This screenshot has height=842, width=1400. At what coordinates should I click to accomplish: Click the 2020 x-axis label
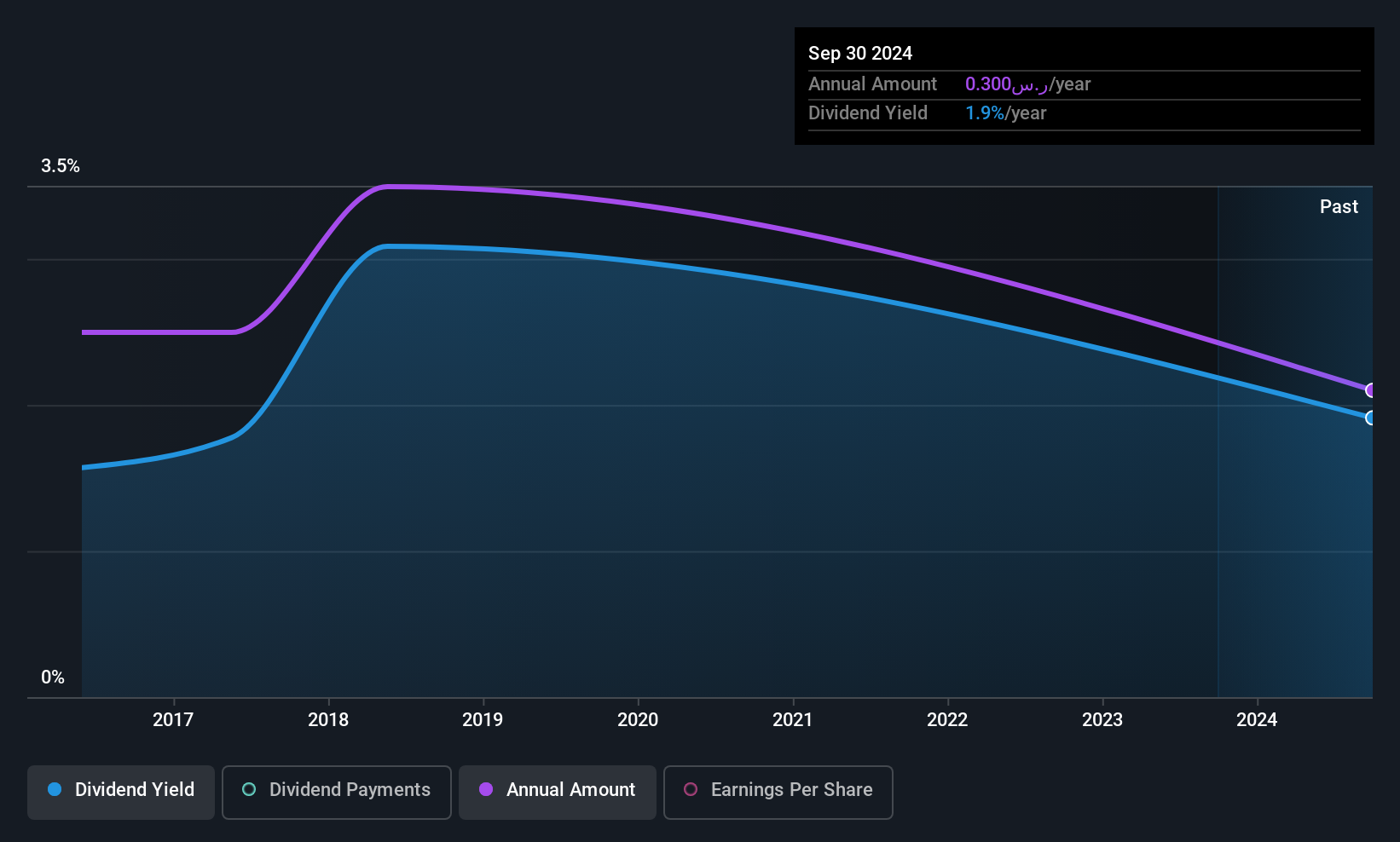click(638, 719)
